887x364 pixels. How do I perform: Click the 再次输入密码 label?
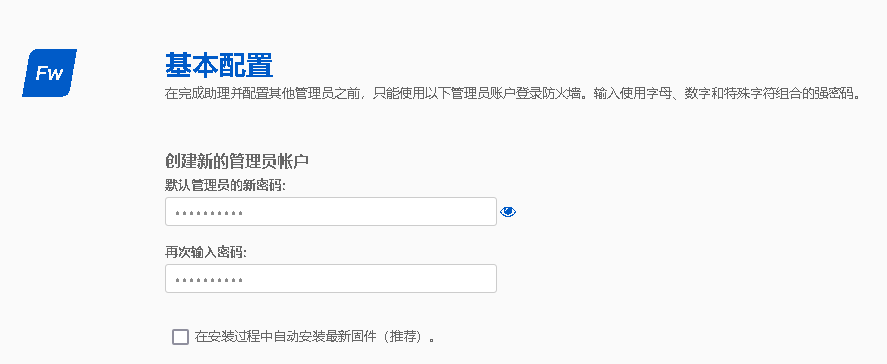pyautogui.click(x=206, y=252)
